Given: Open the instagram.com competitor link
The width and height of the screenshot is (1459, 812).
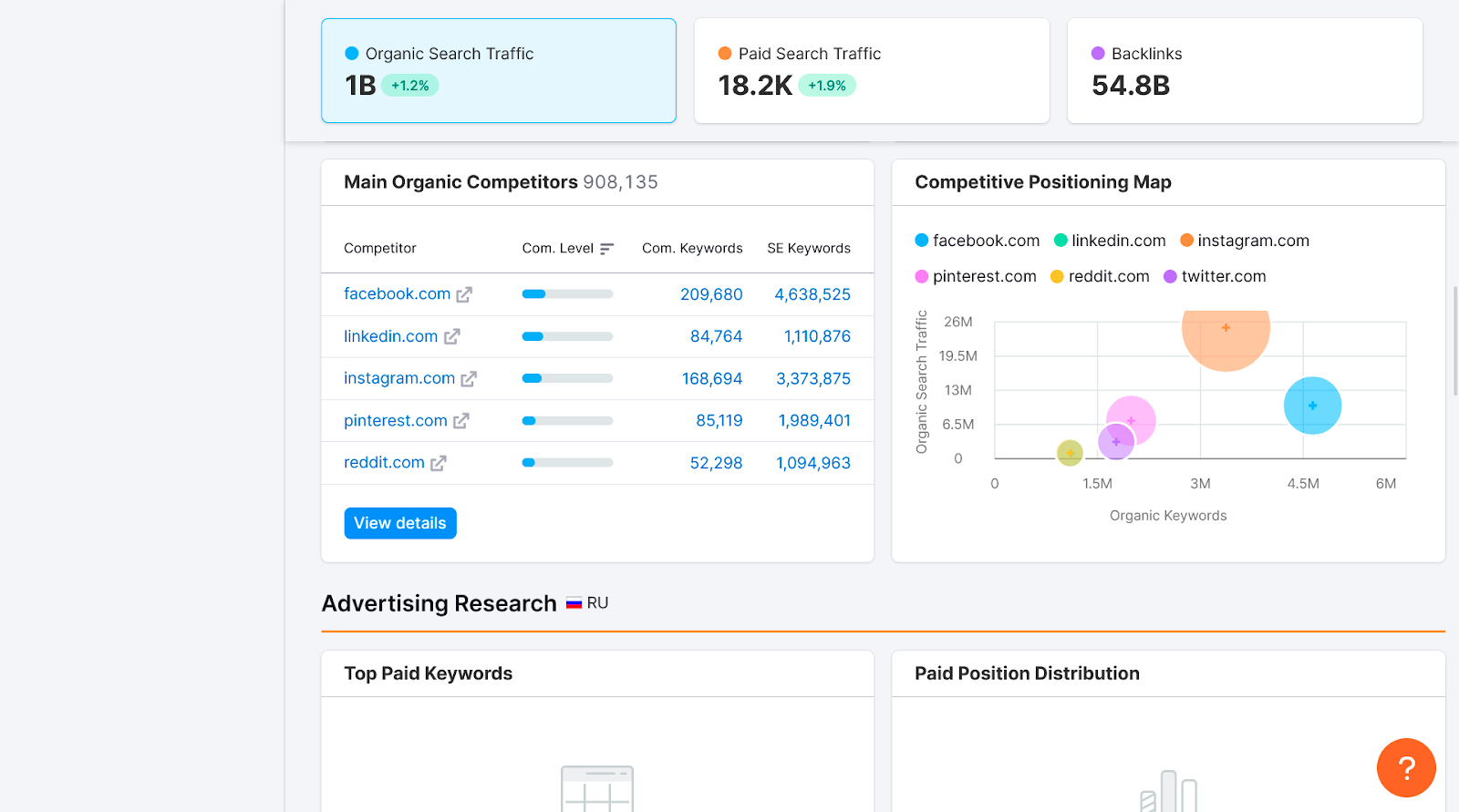Looking at the screenshot, I should click(x=399, y=378).
